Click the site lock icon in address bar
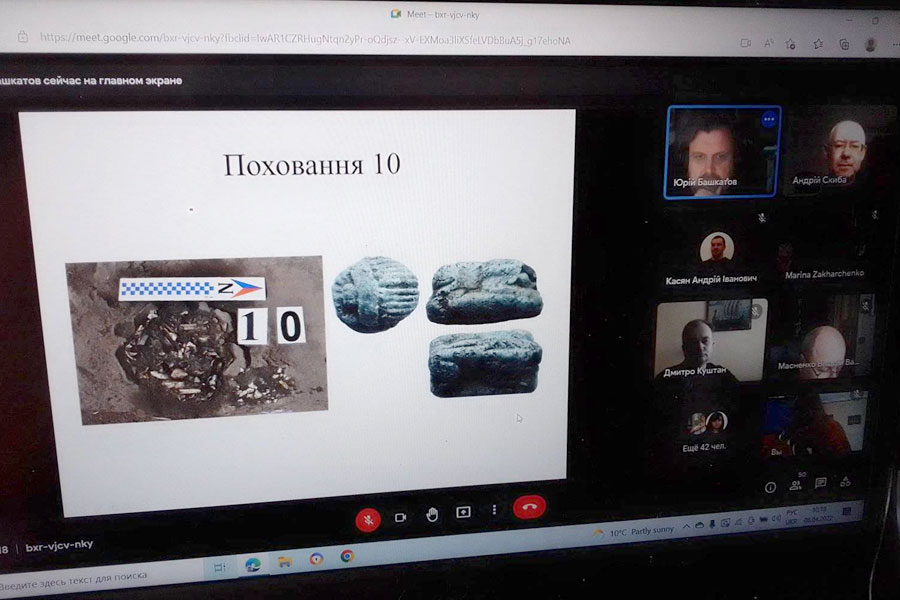The image size is (900, 600). click(x=22, y=36)
